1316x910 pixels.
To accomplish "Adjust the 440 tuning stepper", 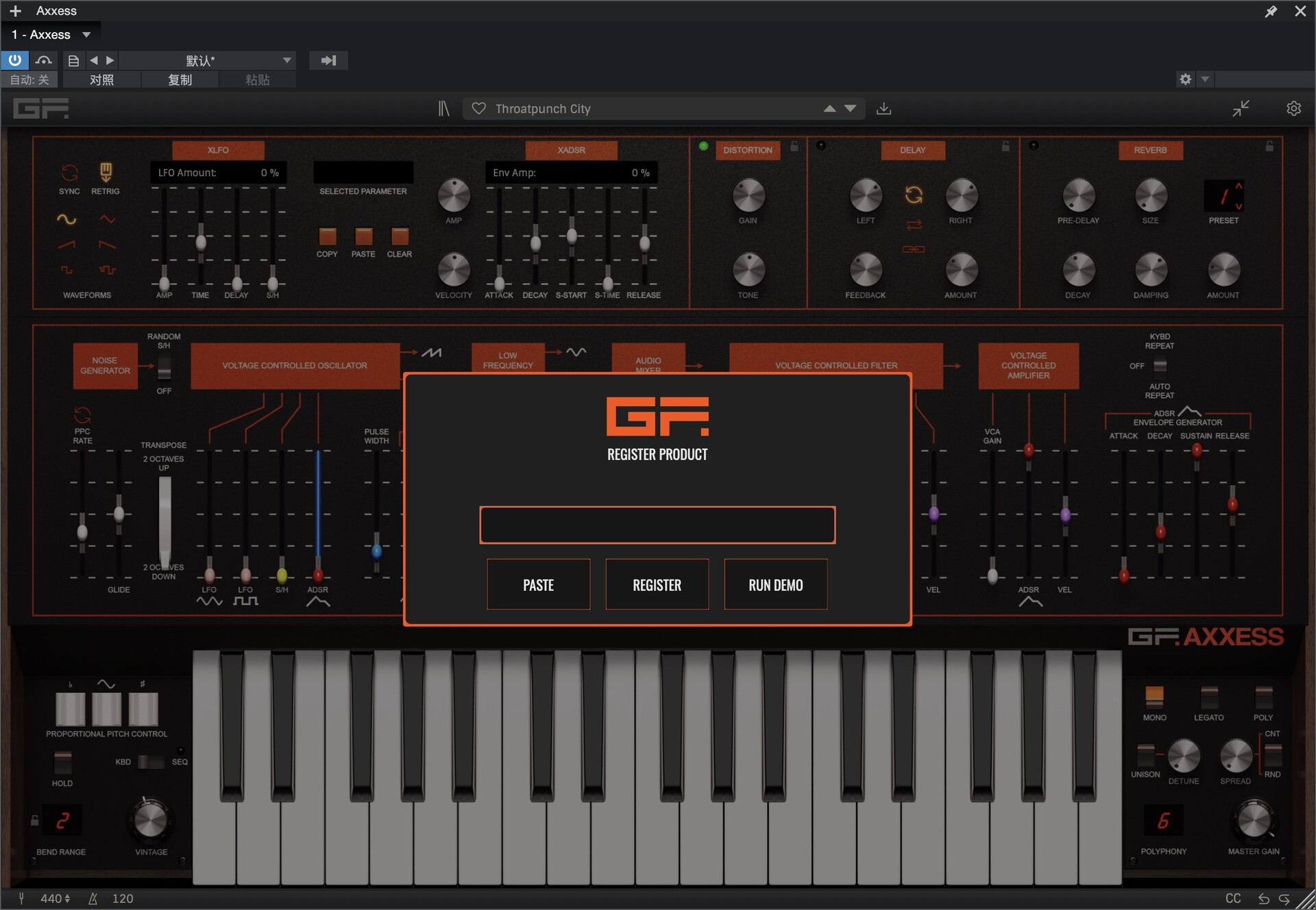I will (x=67, y=898).
